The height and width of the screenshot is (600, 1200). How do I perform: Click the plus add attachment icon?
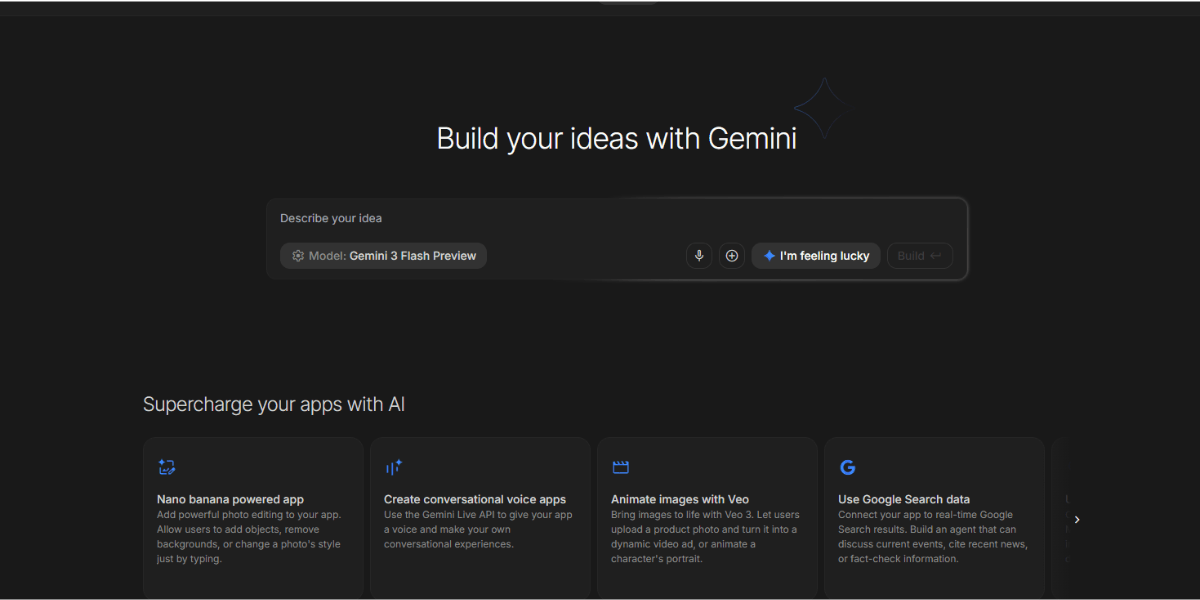point(732,256)
